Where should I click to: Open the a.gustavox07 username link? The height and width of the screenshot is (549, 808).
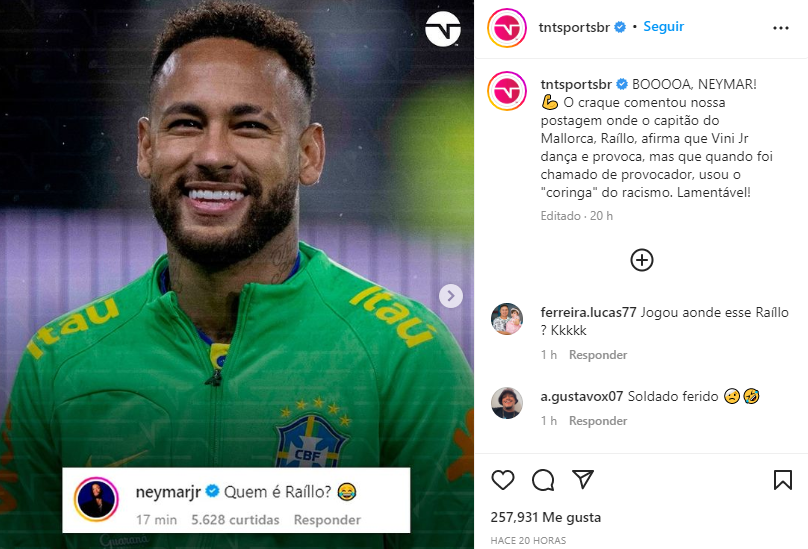(x=582, y=396)
